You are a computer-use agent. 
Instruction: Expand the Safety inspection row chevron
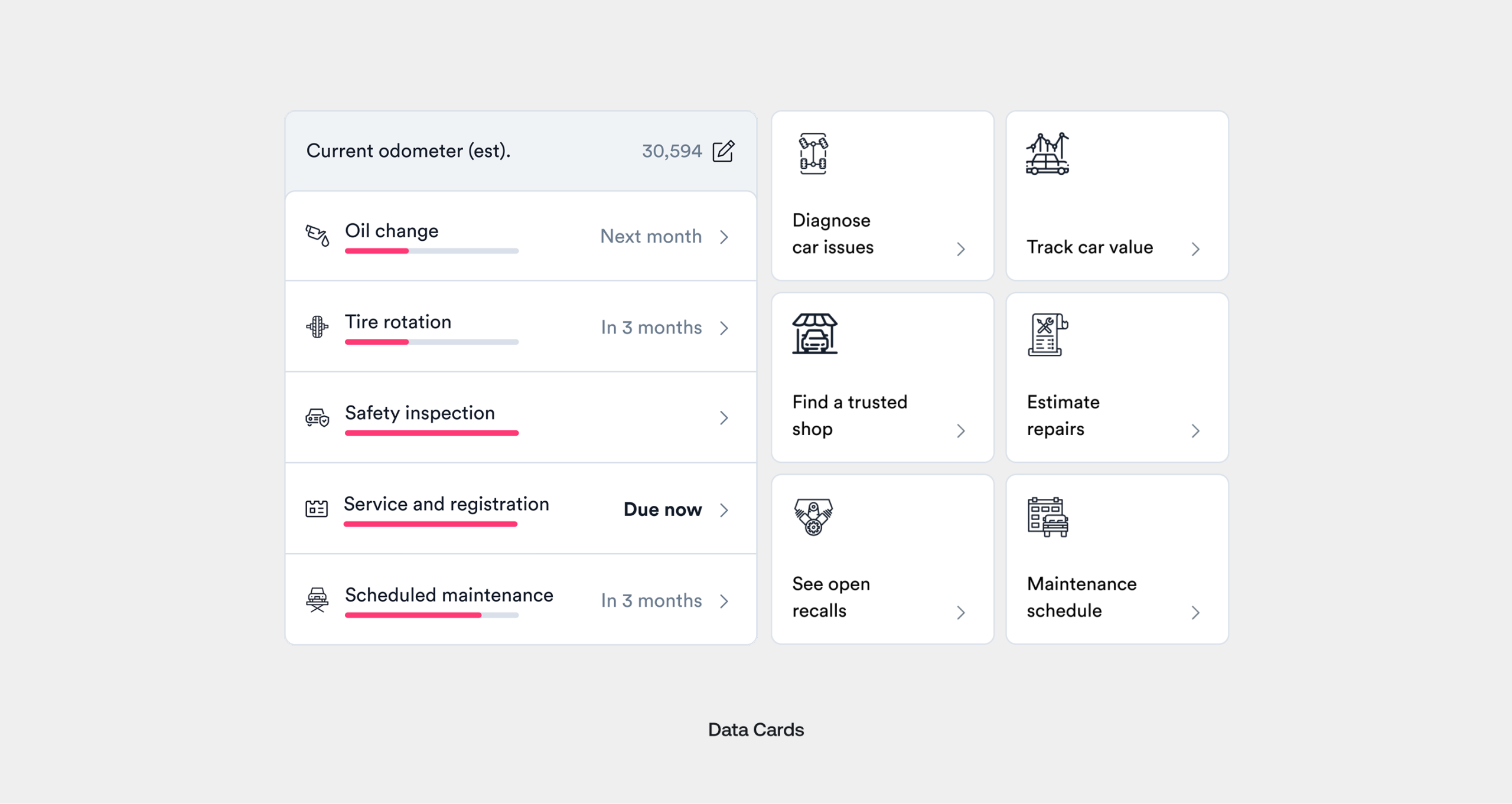pyautogui.click(x=724, y=418)
